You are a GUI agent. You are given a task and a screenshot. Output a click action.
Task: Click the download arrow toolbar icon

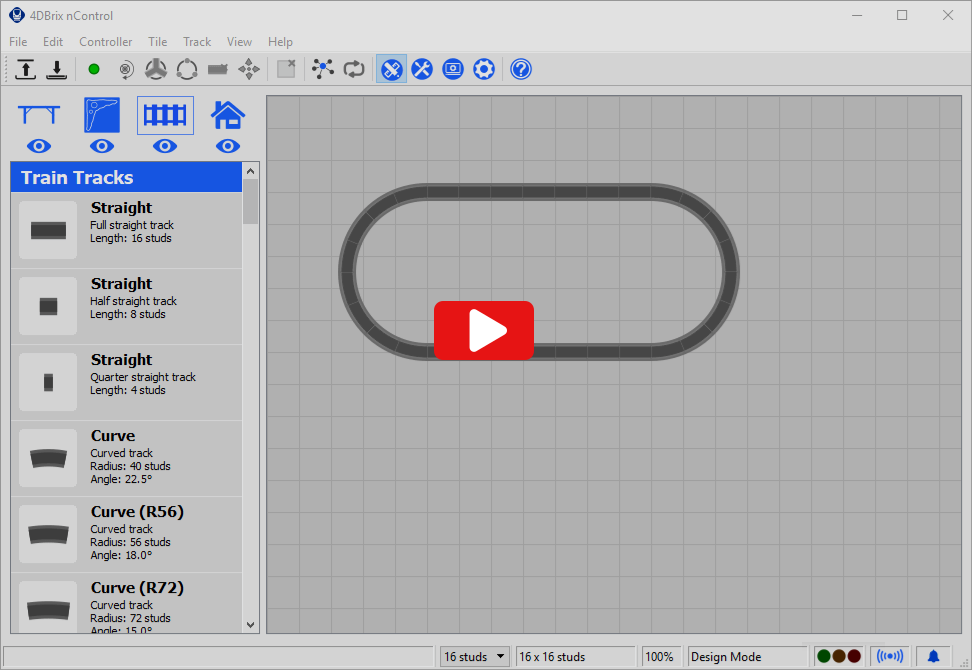(56, 69)
